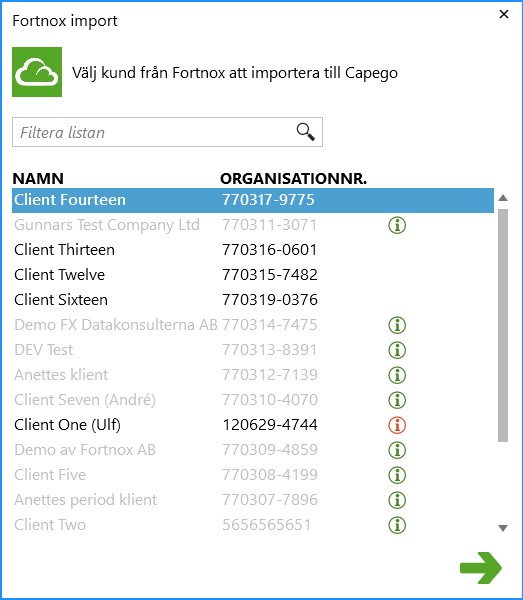Select DEV Test row
Viewport: 523px width, 600px height.
253,350
